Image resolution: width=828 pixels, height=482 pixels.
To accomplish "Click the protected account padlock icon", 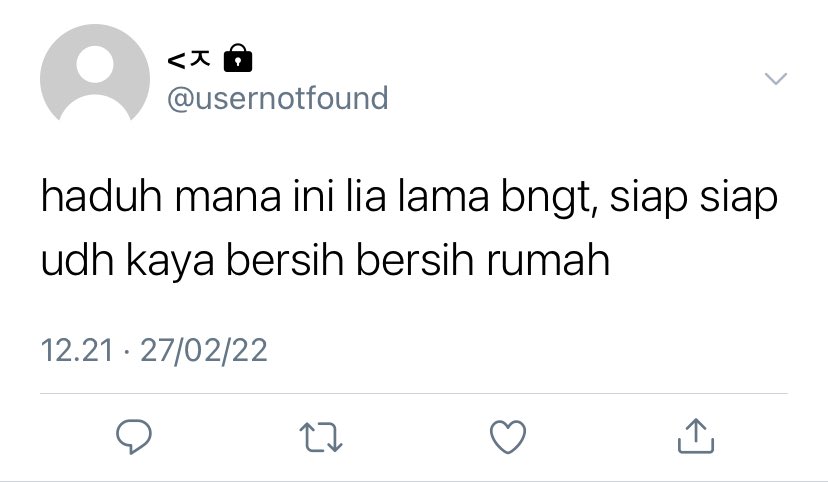I will [238, 58].
